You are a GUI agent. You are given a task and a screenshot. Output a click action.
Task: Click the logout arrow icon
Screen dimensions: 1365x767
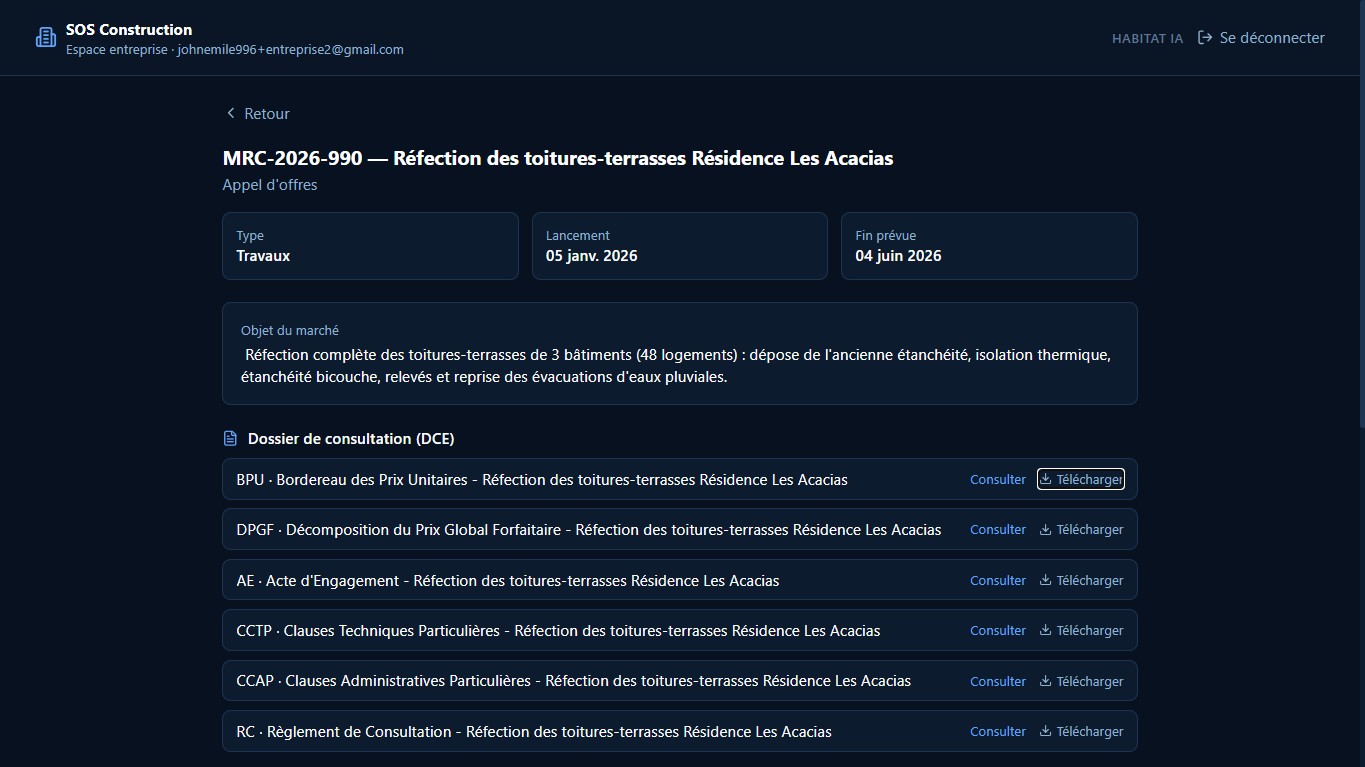click(x=1205, y=38)
